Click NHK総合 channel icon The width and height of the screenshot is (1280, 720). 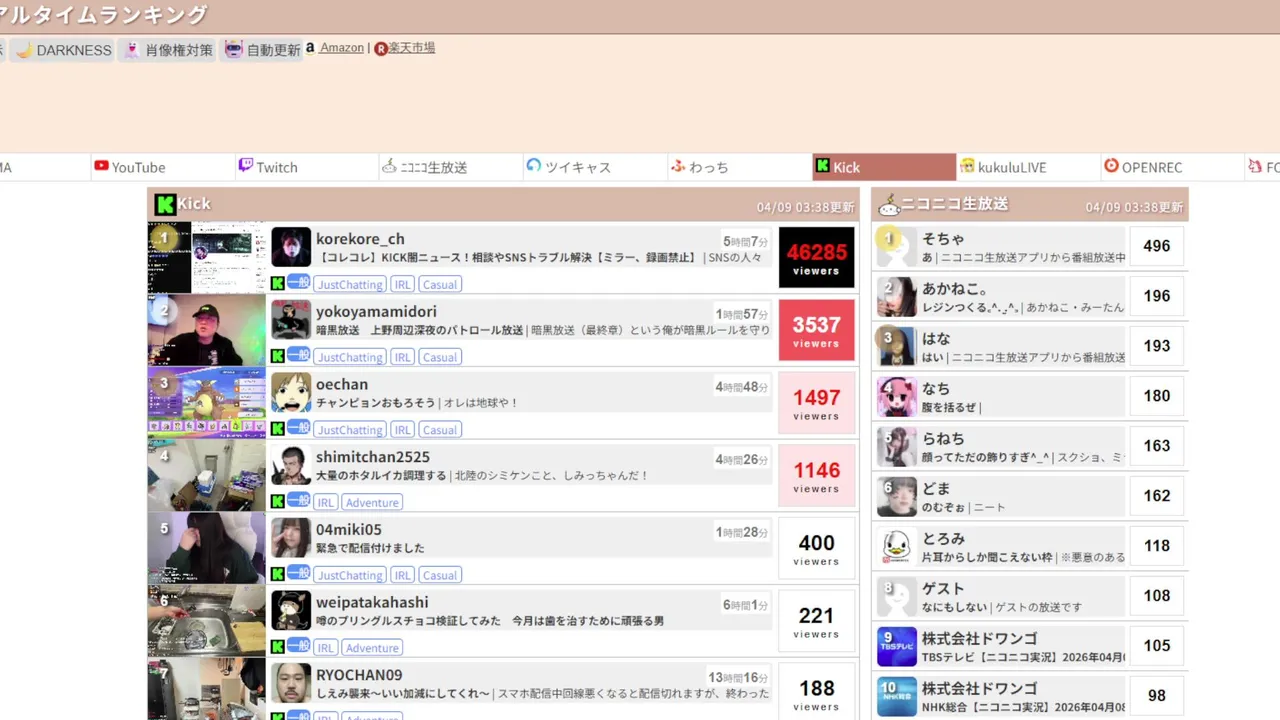[x=897, y=697]
